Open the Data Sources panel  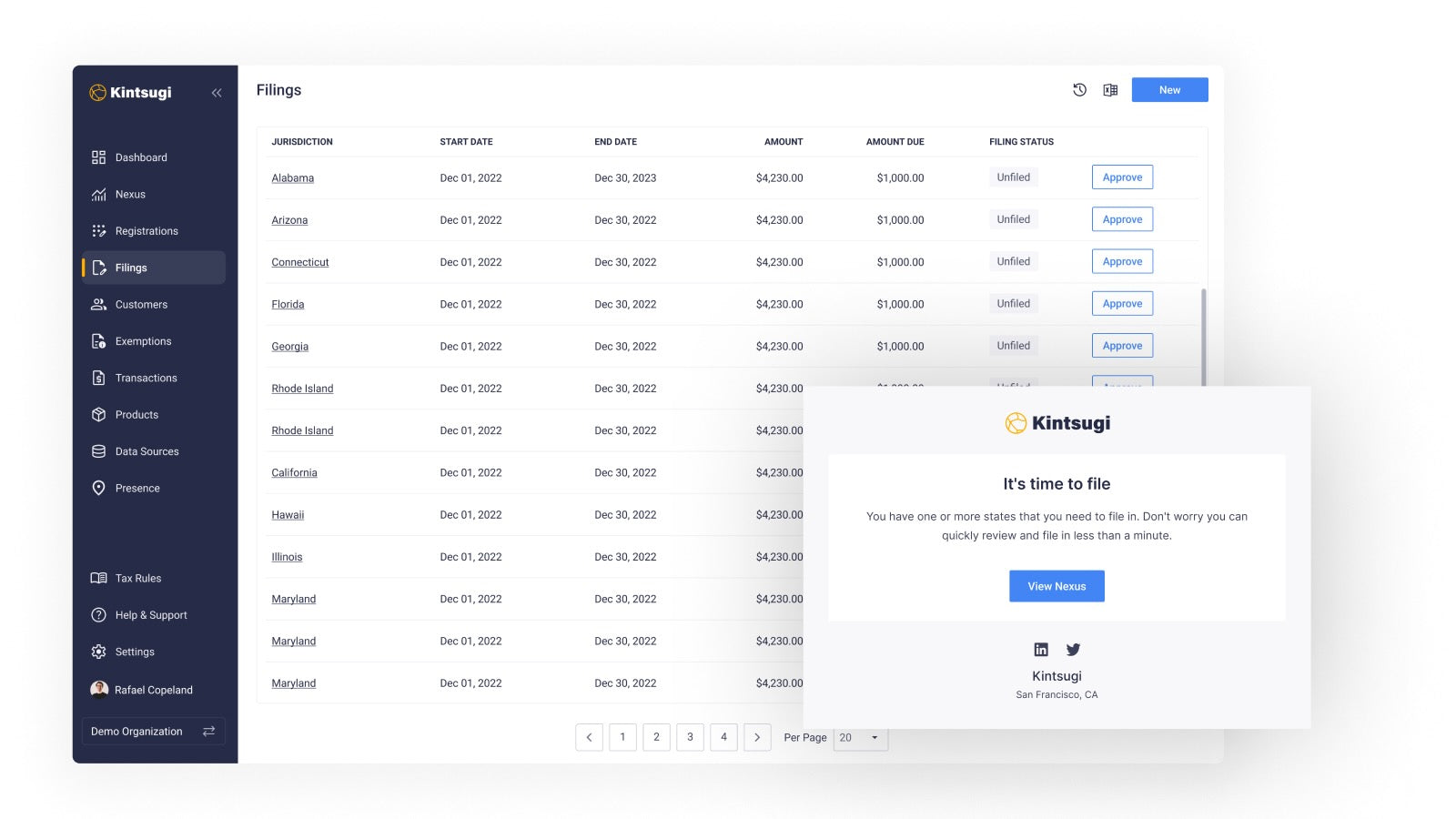coord(145,450)
